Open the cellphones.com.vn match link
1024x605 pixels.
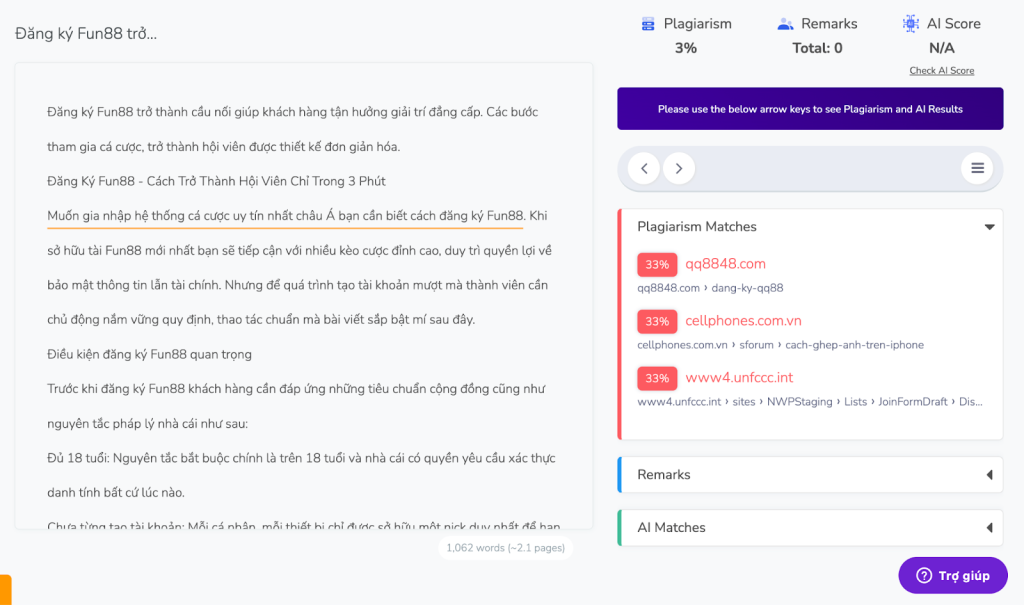(743, 321)
